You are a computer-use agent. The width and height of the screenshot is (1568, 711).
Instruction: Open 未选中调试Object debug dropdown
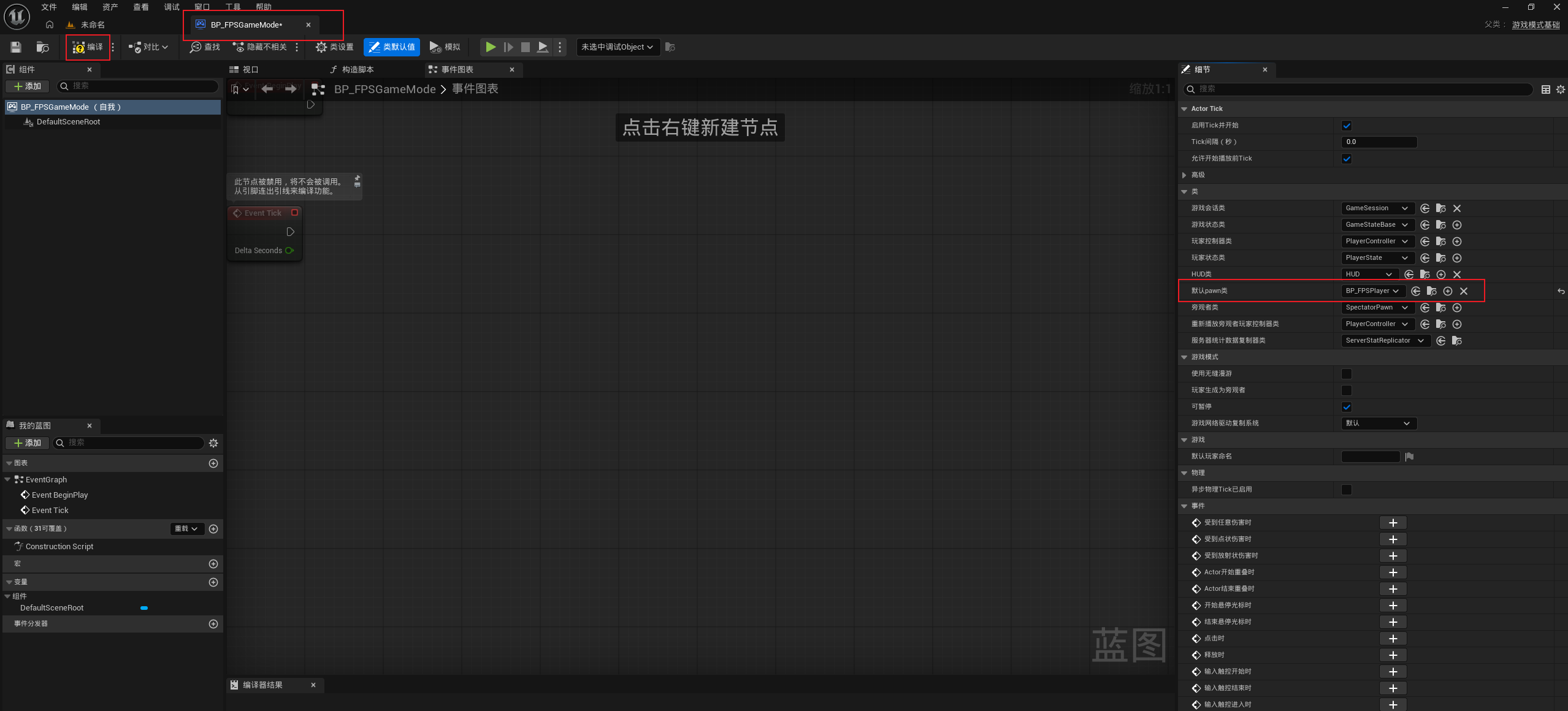coord(618,47)
